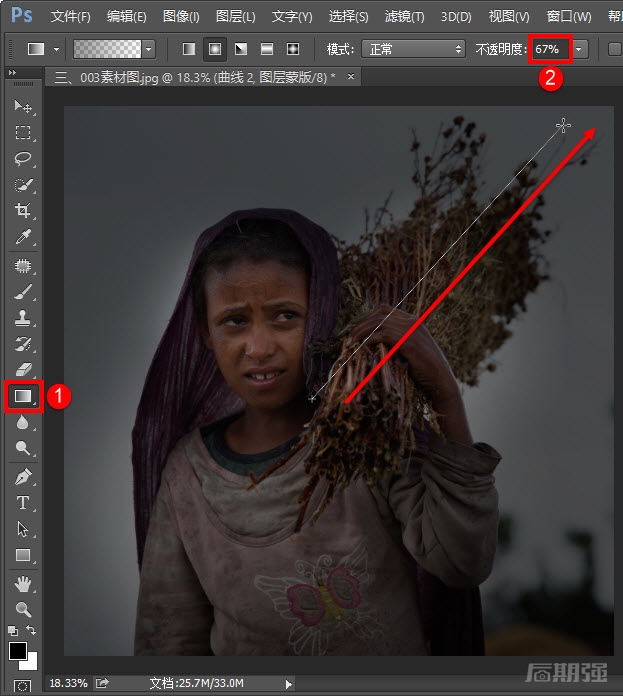Open the 图层(L) menu
The height and width of the screenshot is (696, 623).
coord(236,17)
